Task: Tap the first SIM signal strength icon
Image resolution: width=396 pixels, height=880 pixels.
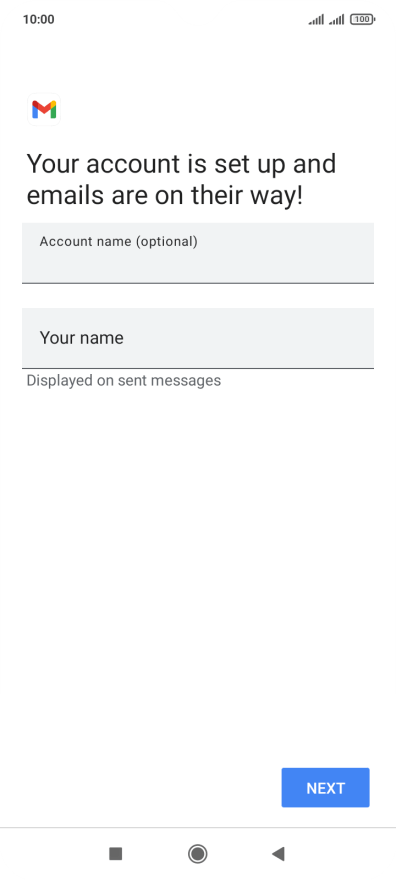Action: coord(316,20)
